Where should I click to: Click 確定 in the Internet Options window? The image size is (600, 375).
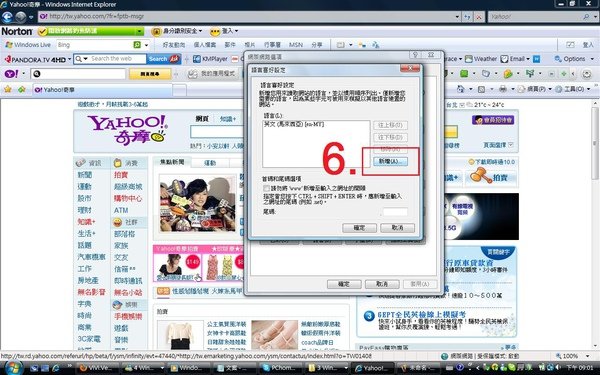click(344, 284)
